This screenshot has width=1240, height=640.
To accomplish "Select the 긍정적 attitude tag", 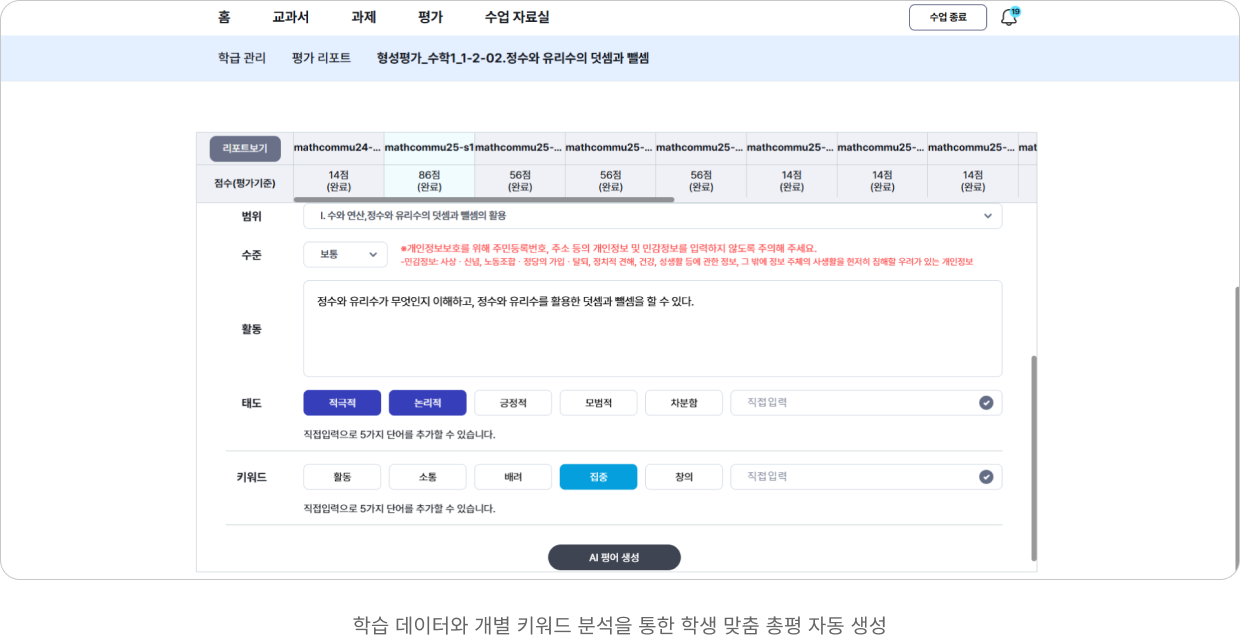I will tap(513, 403).
